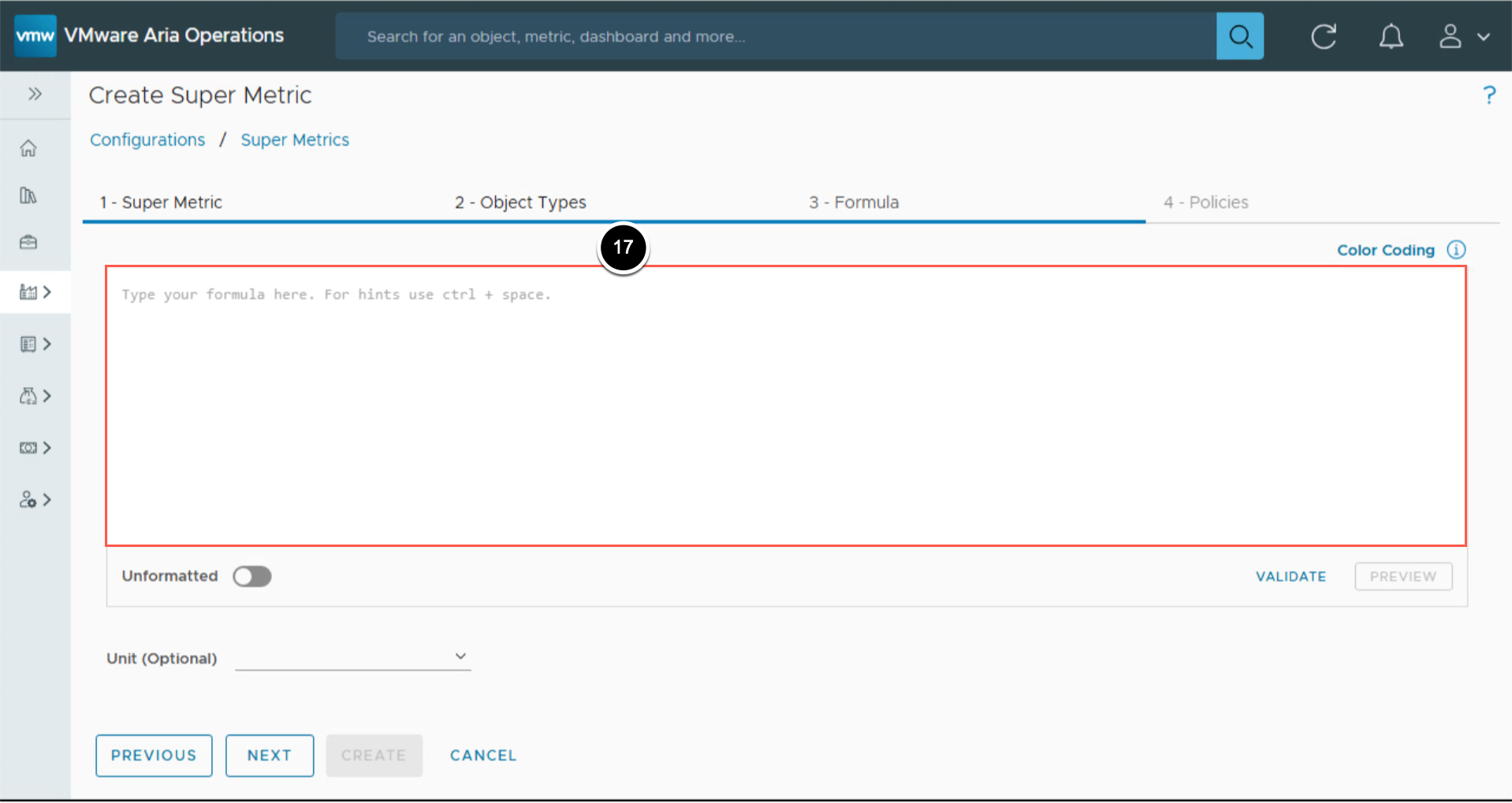1512x803 pixels.
Task: Select the 4 - Policies step
Action: pyautogui.click(x=1205, y=203)
